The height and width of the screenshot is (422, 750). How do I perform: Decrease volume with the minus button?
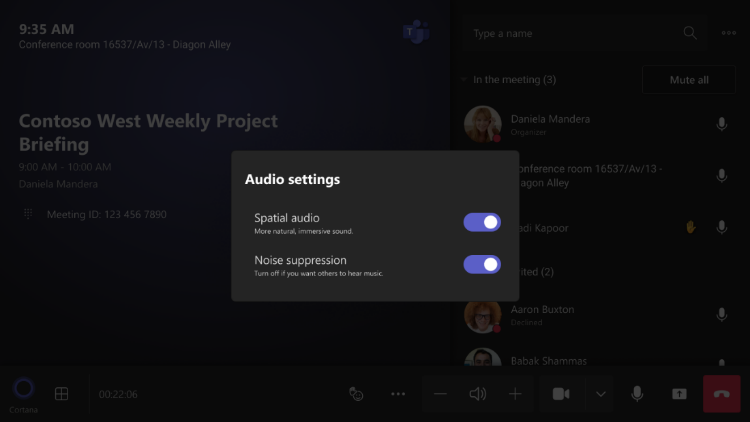point(440,394)
